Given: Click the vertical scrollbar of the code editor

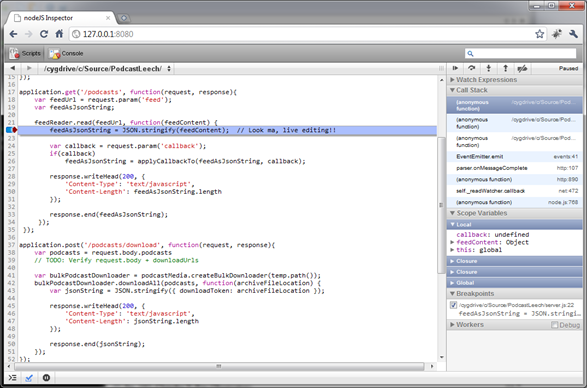Looking at the screenshot, I should coord(441,205).
